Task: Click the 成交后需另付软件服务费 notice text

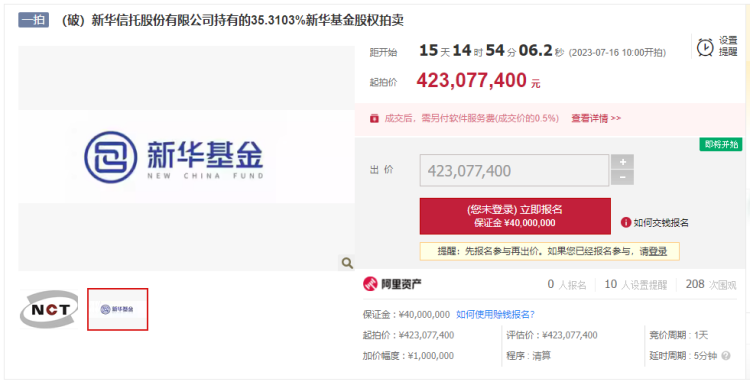Action: click(472, 118)
